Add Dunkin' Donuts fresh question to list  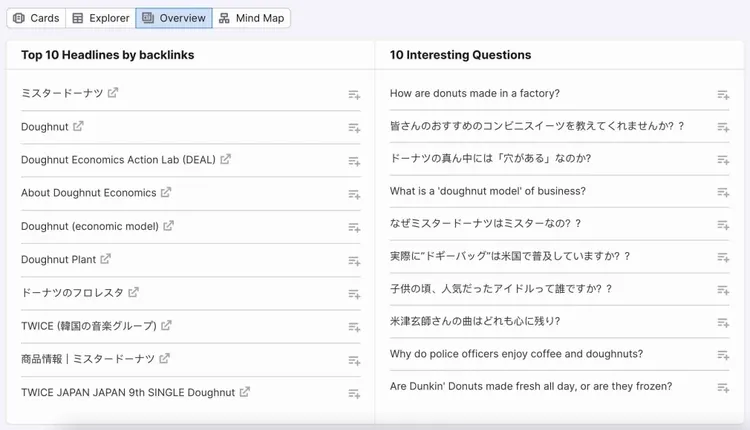point(723,387)
